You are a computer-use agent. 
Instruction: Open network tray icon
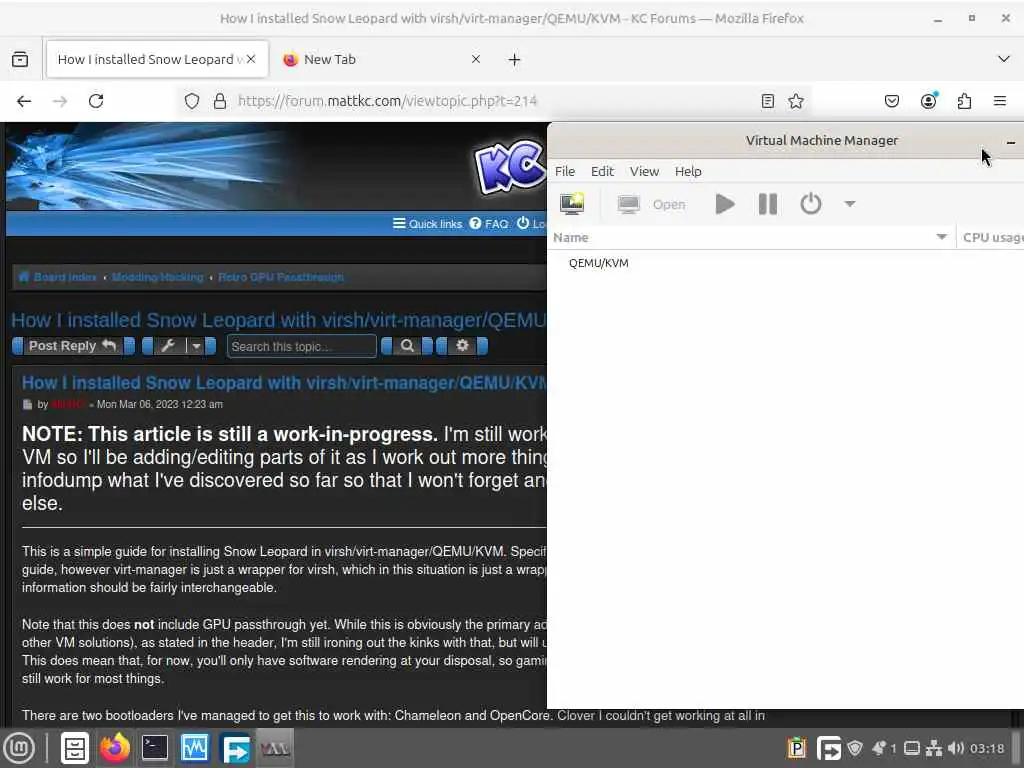(x=934, y=748)
